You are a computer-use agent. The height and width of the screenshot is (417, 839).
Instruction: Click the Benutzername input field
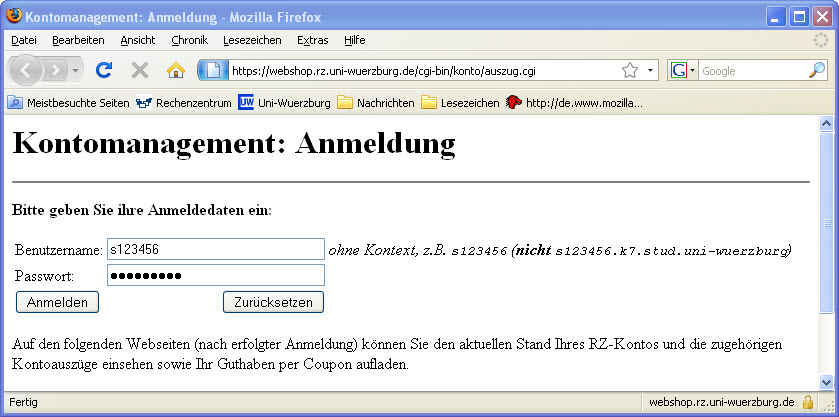pos(215,249)
